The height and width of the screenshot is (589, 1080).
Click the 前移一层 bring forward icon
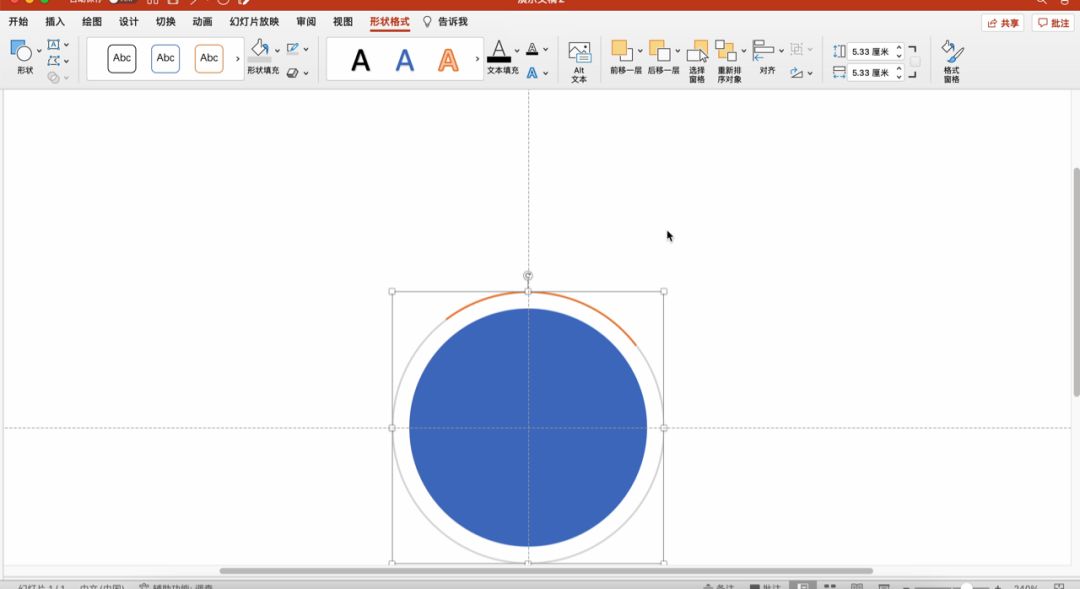622,50
